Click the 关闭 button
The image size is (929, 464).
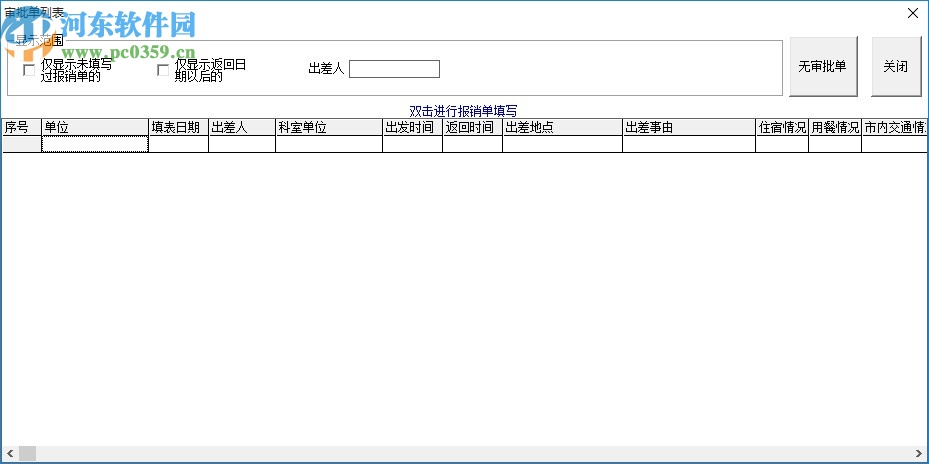896,66
